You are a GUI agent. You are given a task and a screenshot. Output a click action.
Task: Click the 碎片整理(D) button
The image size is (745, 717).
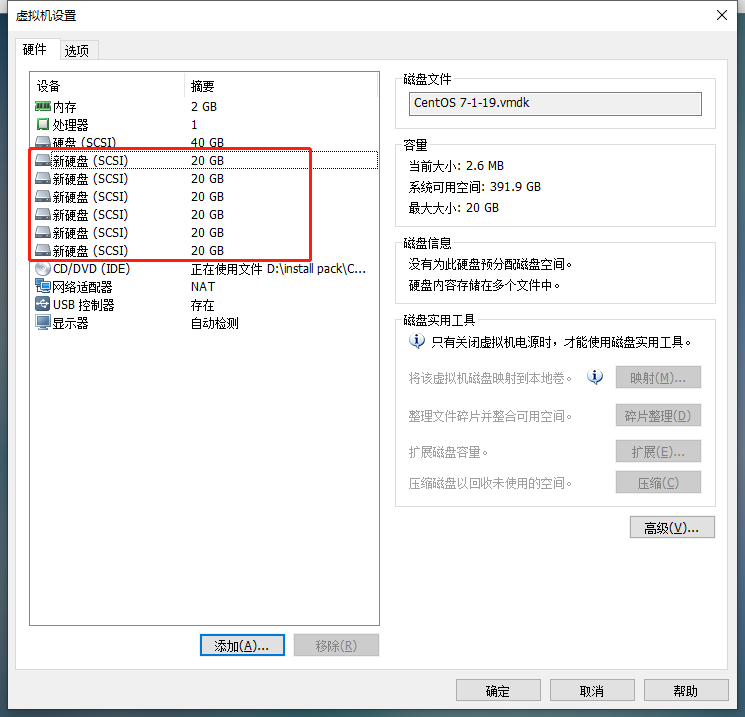point(658,416)
